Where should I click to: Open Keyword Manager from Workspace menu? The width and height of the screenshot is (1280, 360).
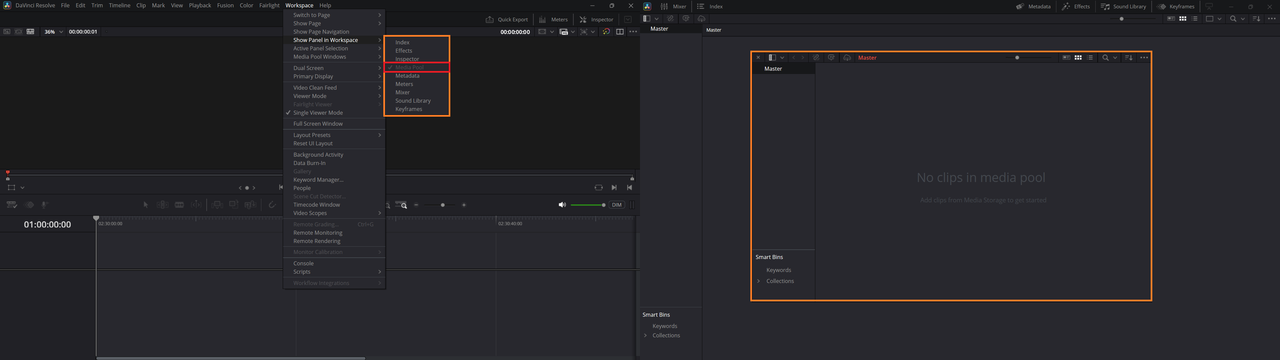point(333,180)
